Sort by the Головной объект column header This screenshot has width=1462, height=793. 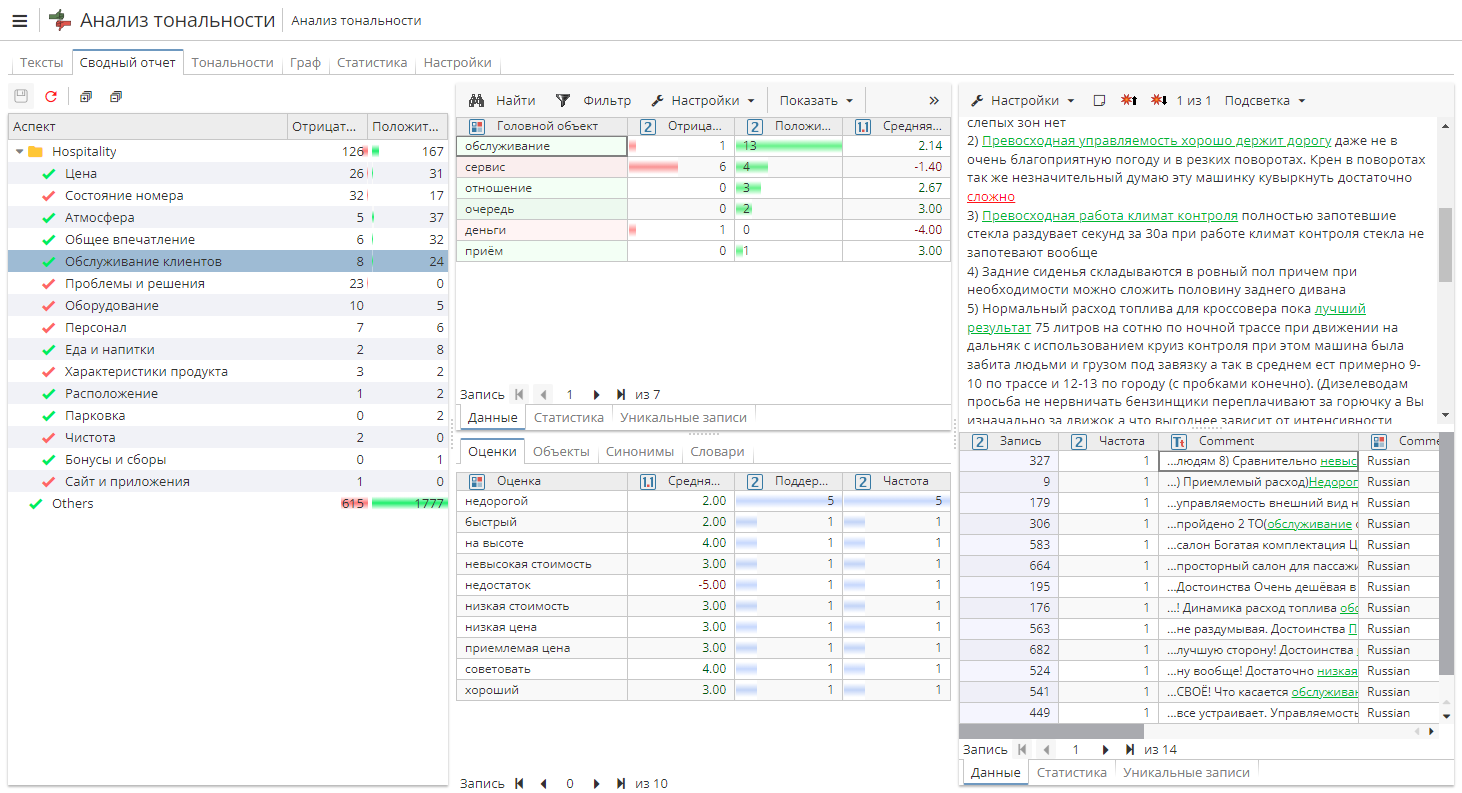(542, 126)
